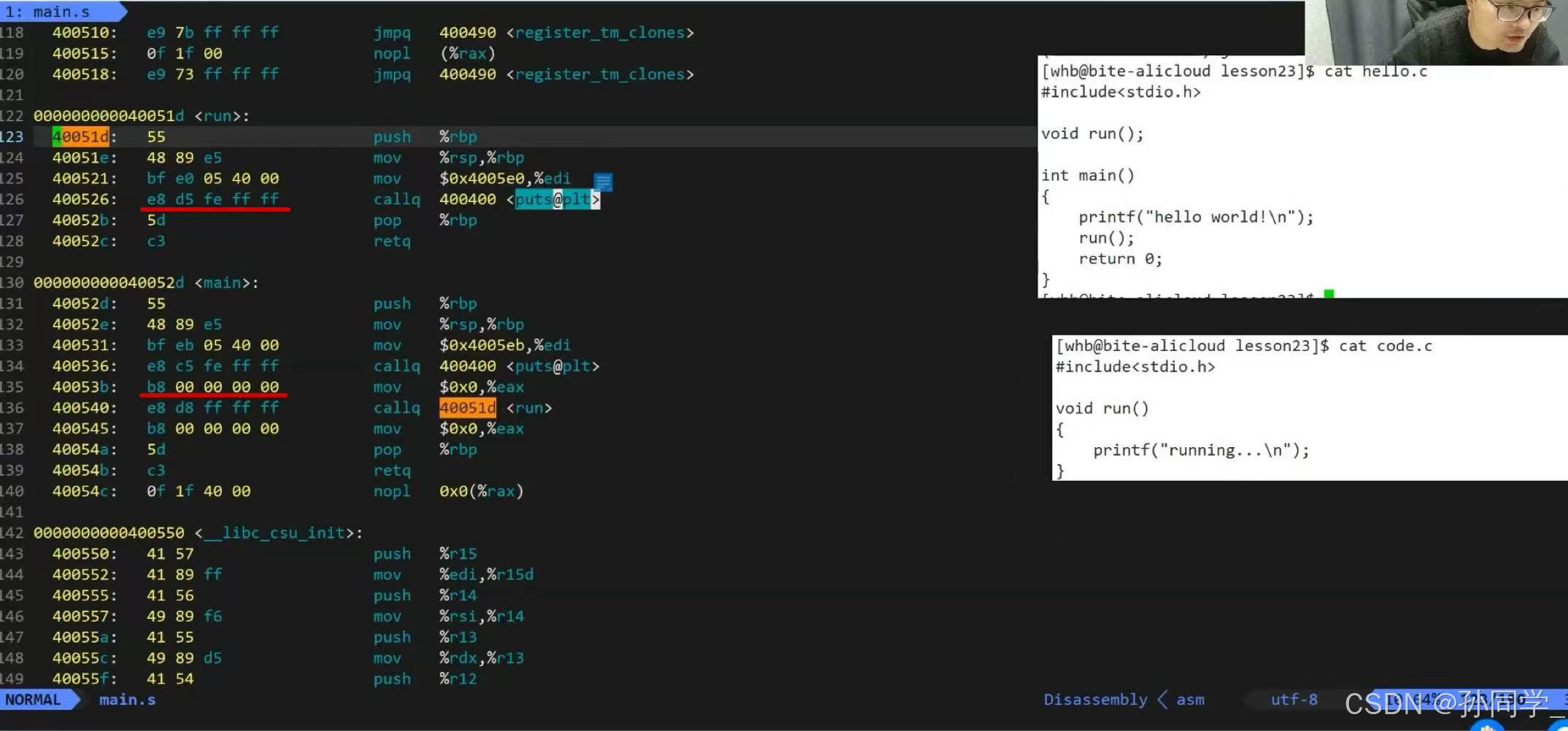1568x731 pixels.
Task: Click the 'cat hello.c' command in upper terminal
Action: [1375, 71]
